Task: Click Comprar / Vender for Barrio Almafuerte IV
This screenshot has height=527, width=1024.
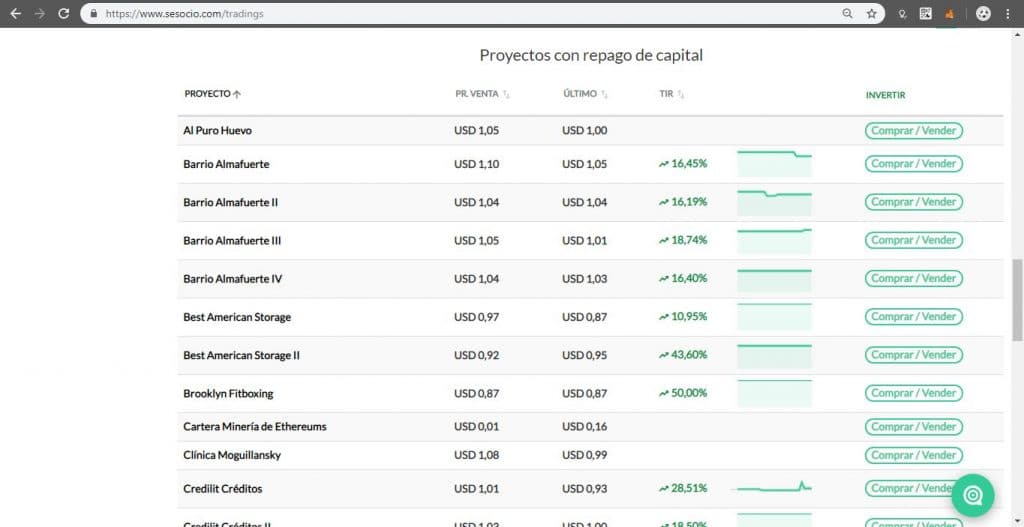Action: click(x=914, y=278)
